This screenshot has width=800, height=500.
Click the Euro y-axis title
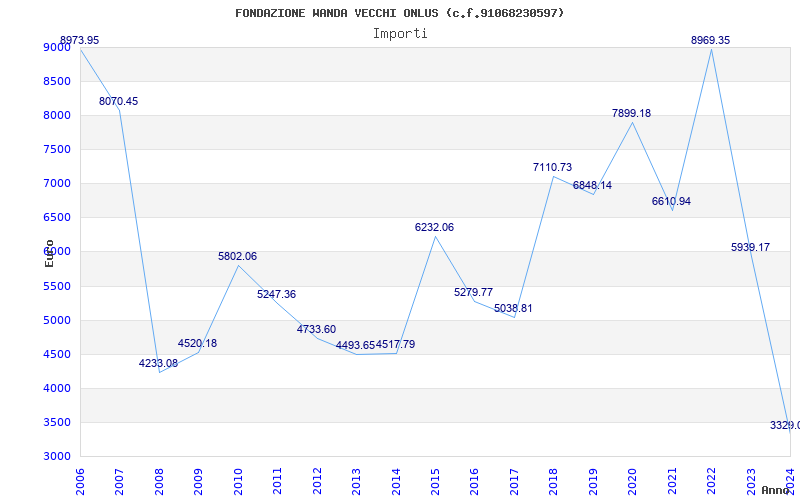[49, 253]
